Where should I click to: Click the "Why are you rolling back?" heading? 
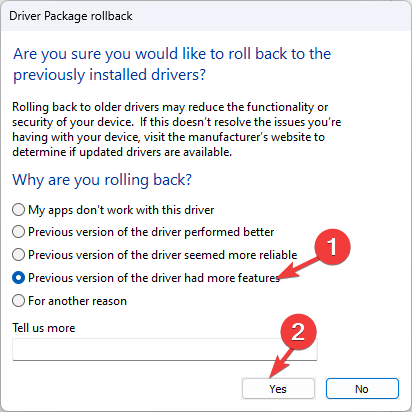coord(102,180)
